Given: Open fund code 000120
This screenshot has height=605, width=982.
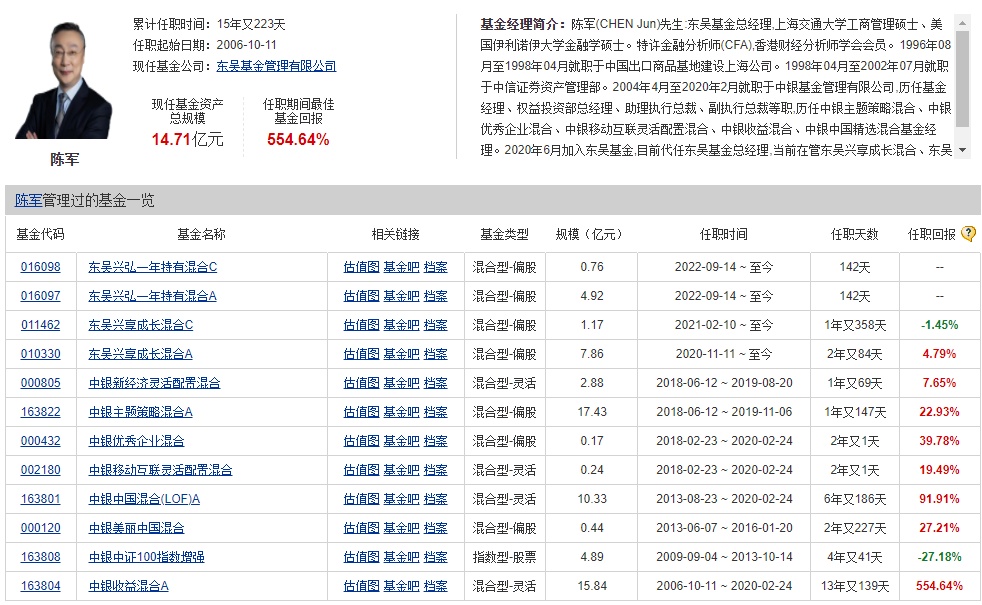Looking at the screenshot, I should point(41,528).
